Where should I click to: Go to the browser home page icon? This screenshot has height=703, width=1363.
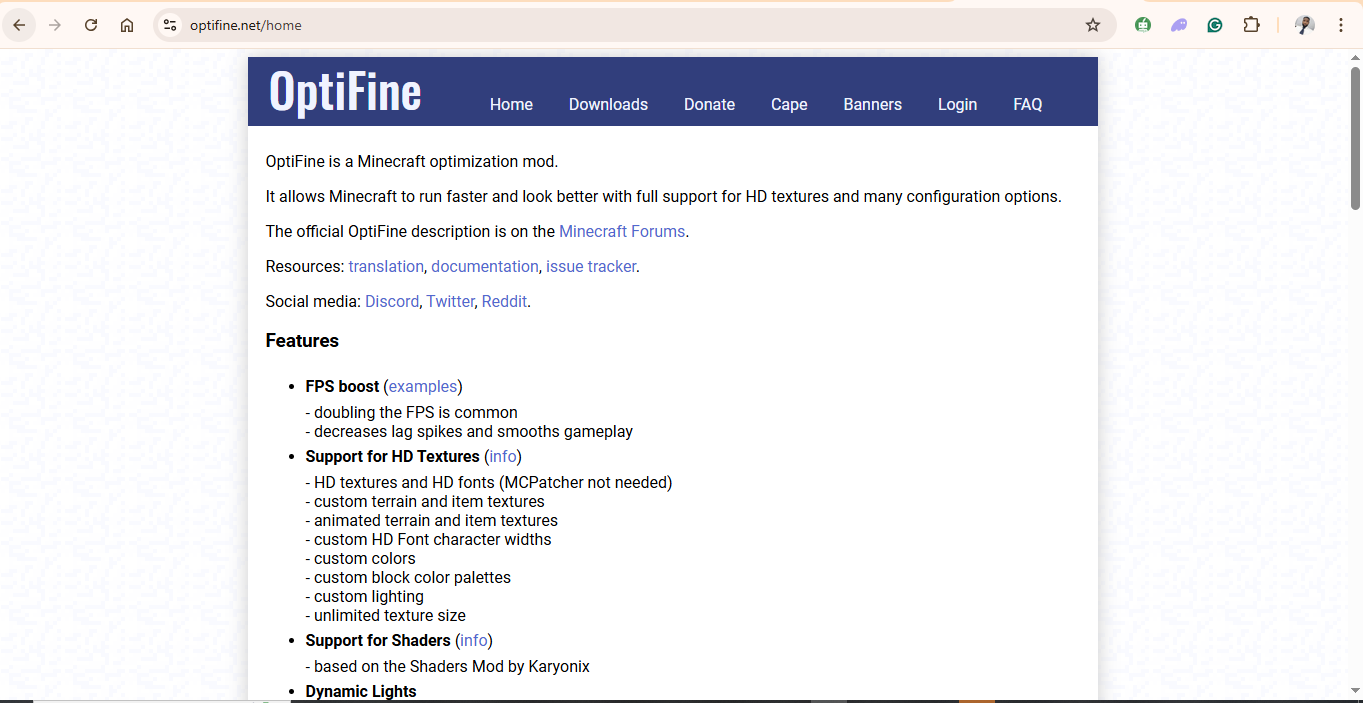coord(127,25)
